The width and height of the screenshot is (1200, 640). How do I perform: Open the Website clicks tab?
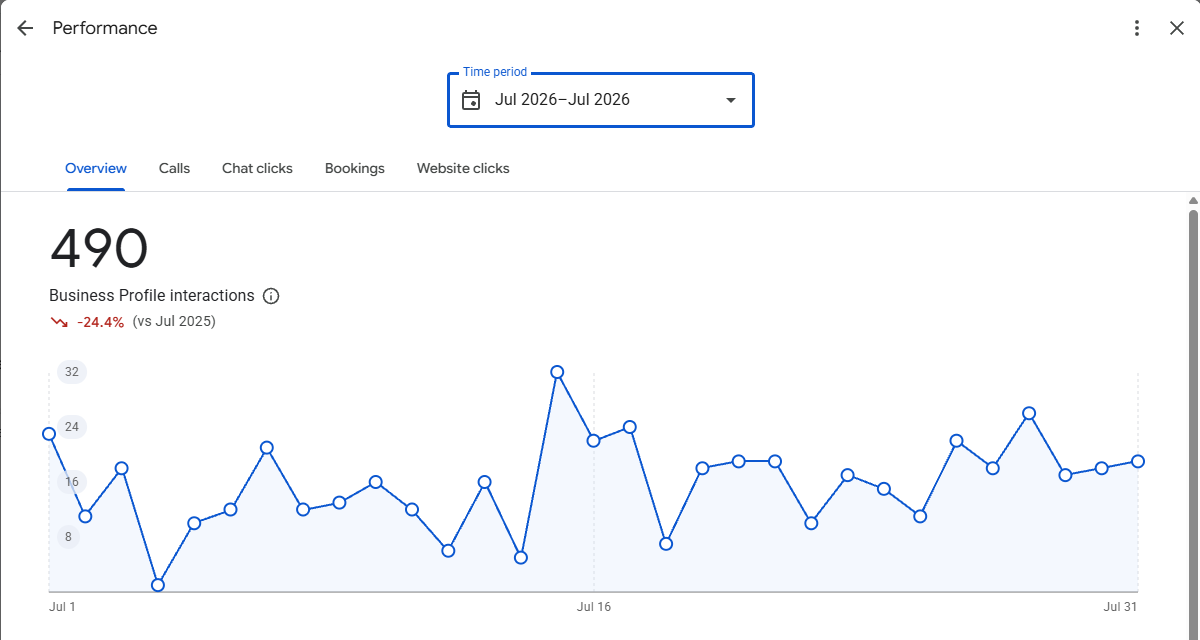463,168
